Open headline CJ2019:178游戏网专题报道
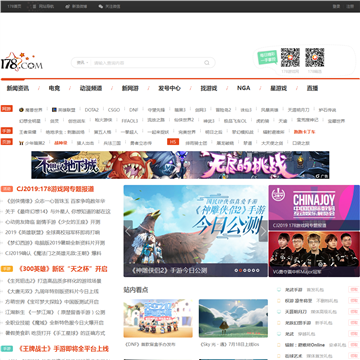The image size is (360, 360). [55, 189]
